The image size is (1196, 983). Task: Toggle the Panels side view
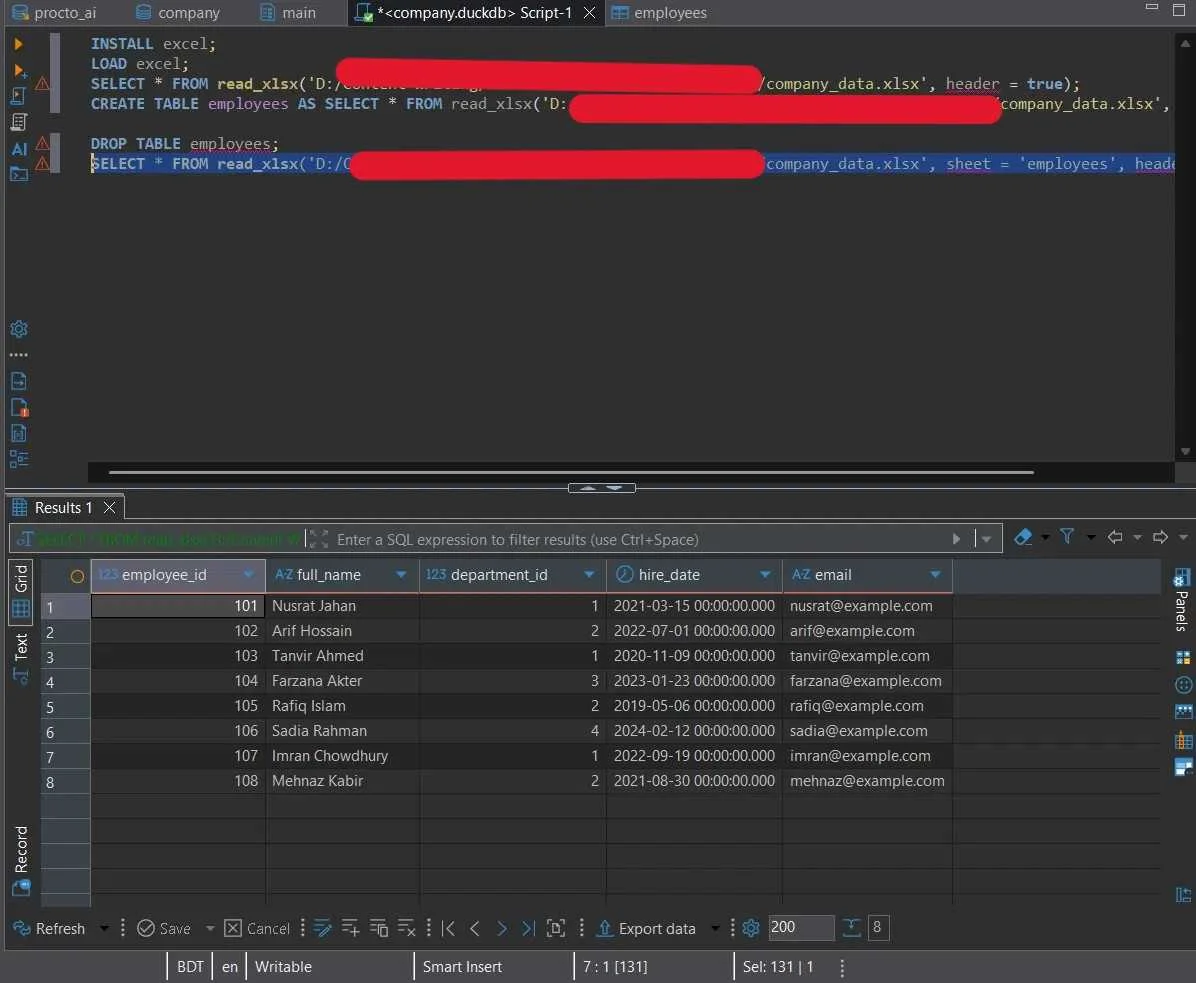(1182, 599)
